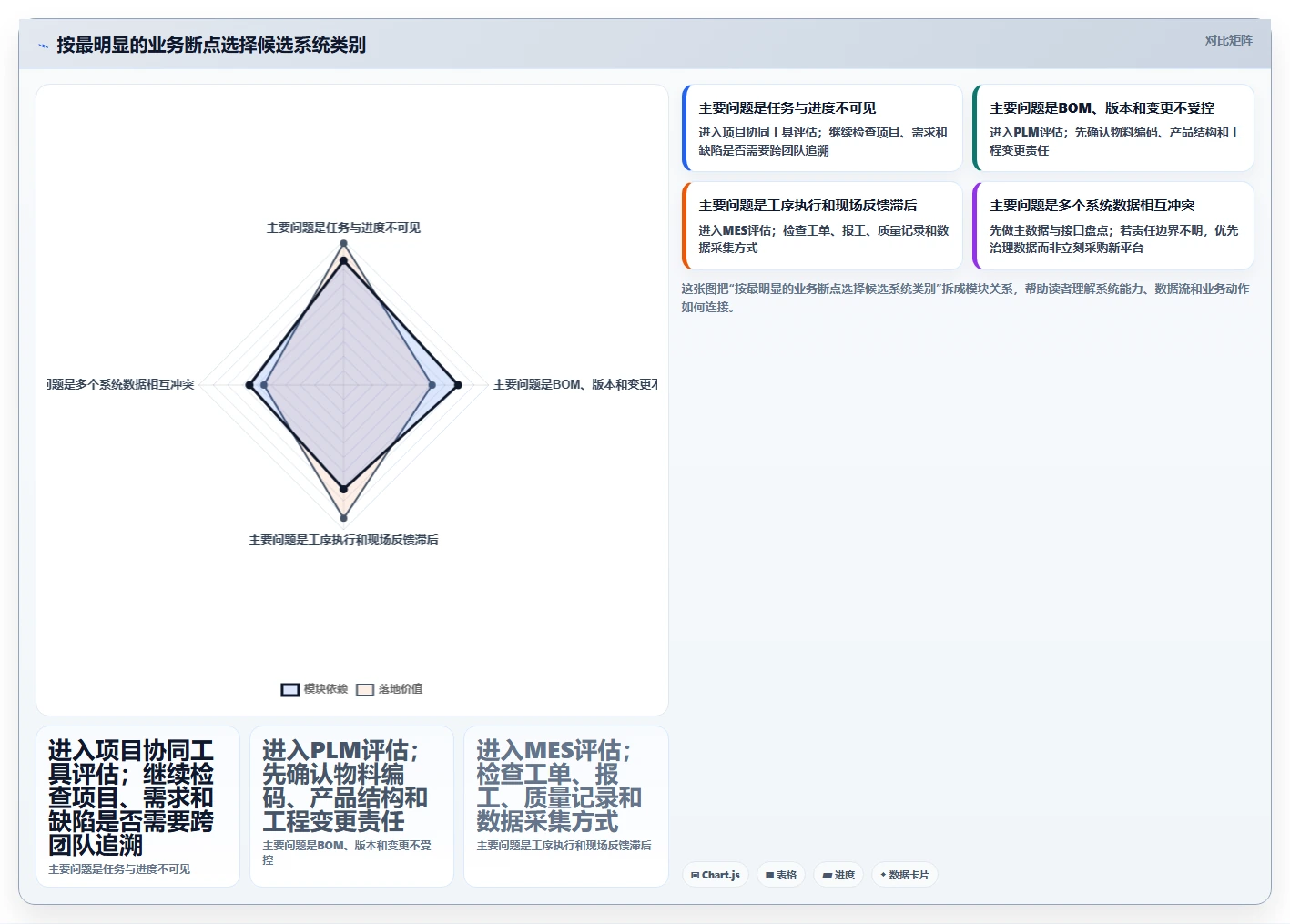This screenshot has width=1290, height=924.
Task: Open the 主要问题是多个系统数据相互冲突 card
Action: [x=1113, y=226]
